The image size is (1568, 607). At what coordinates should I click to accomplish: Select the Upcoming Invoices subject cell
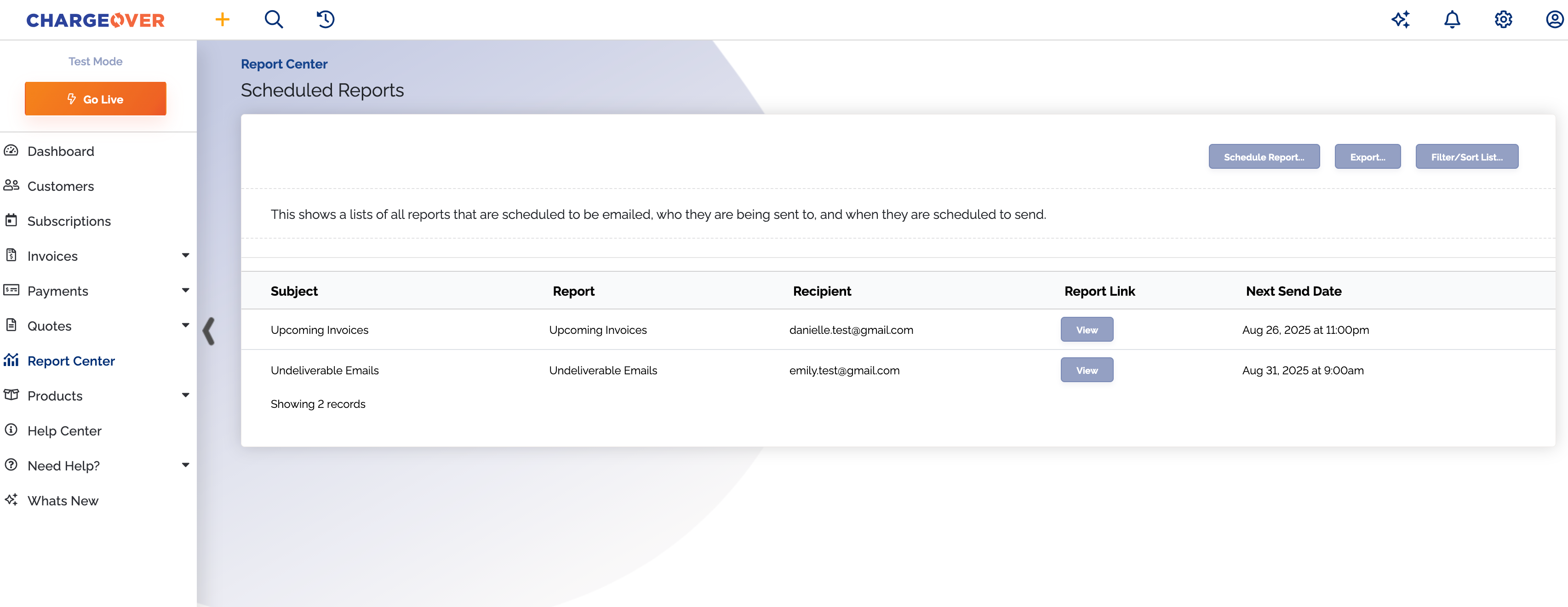(320, 330)
